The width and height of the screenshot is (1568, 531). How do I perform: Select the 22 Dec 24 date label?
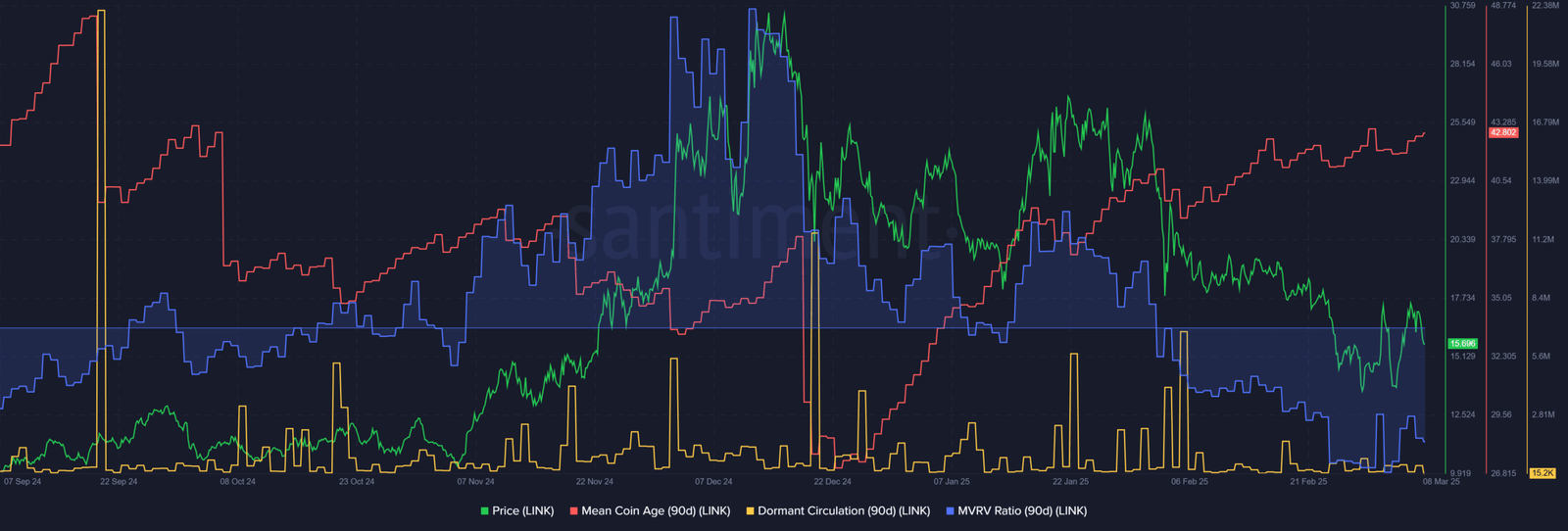point(832,482)
